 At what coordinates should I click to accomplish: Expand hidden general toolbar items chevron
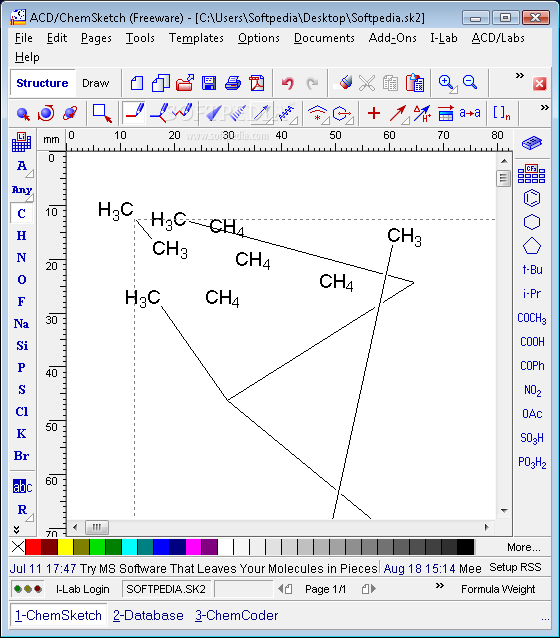[x=519, y=76]
